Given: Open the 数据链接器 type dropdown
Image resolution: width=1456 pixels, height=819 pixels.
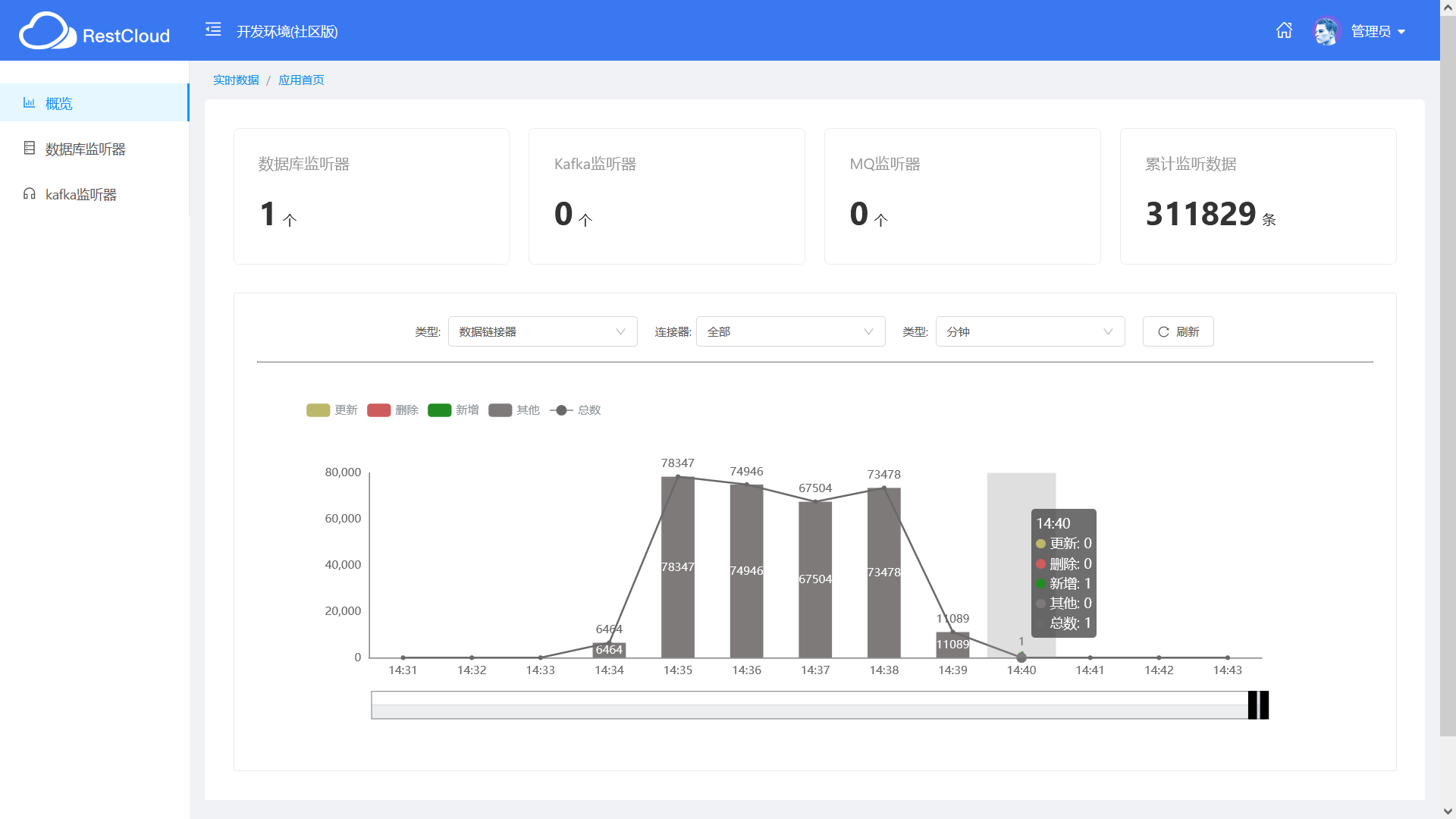Looking at the screenshot, I should pyautogui.click(x=542, y=332).
